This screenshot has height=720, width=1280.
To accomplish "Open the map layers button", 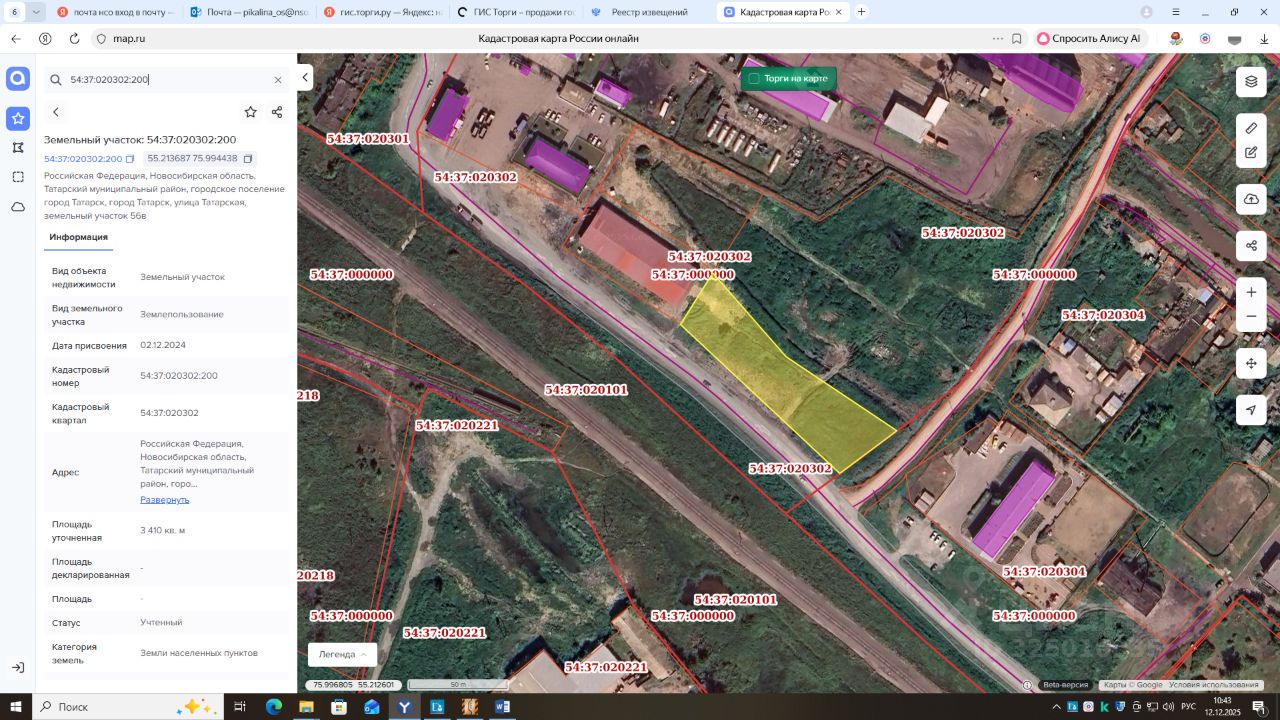I will coord(1251,81).
